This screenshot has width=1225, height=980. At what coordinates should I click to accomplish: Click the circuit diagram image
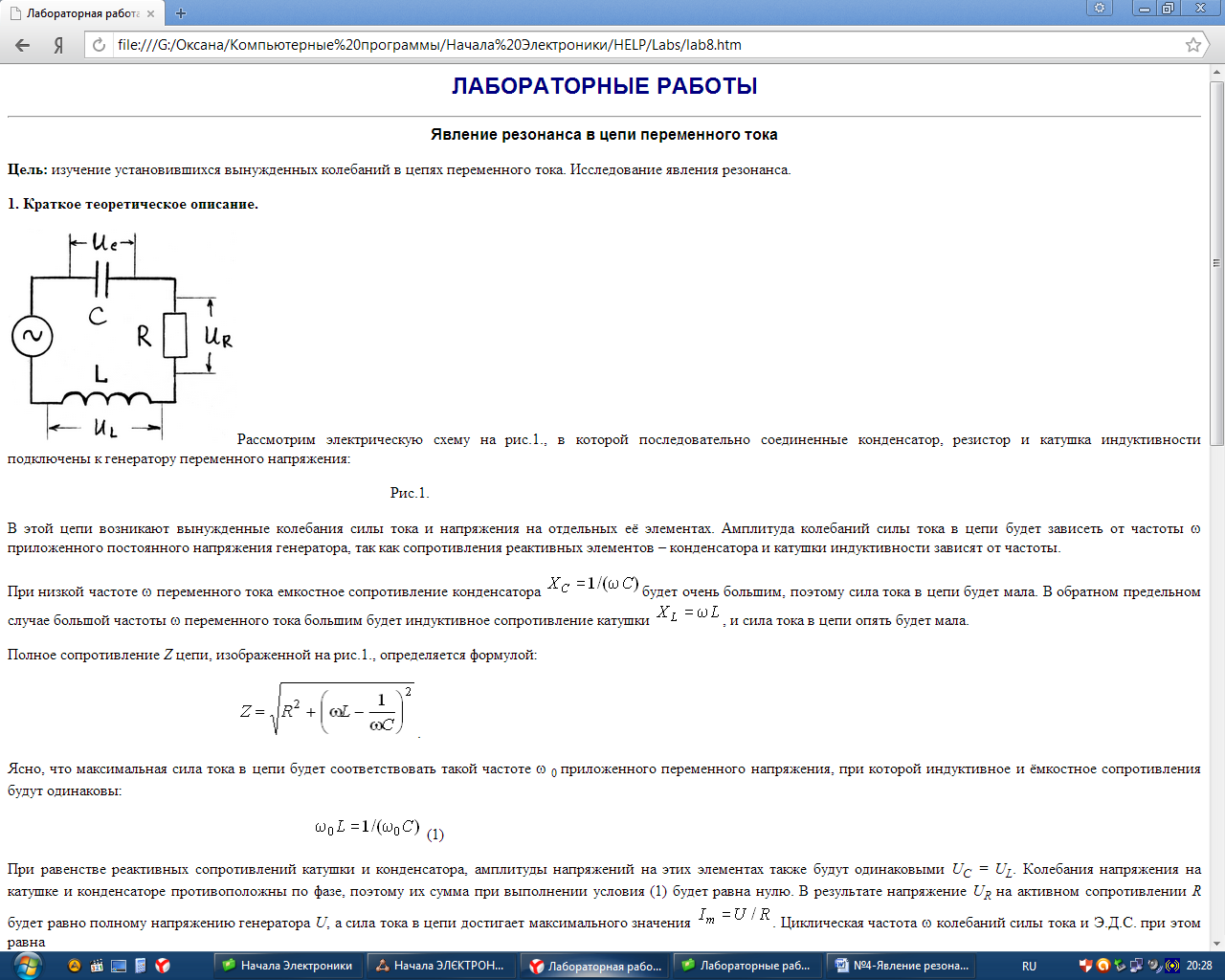122,335
